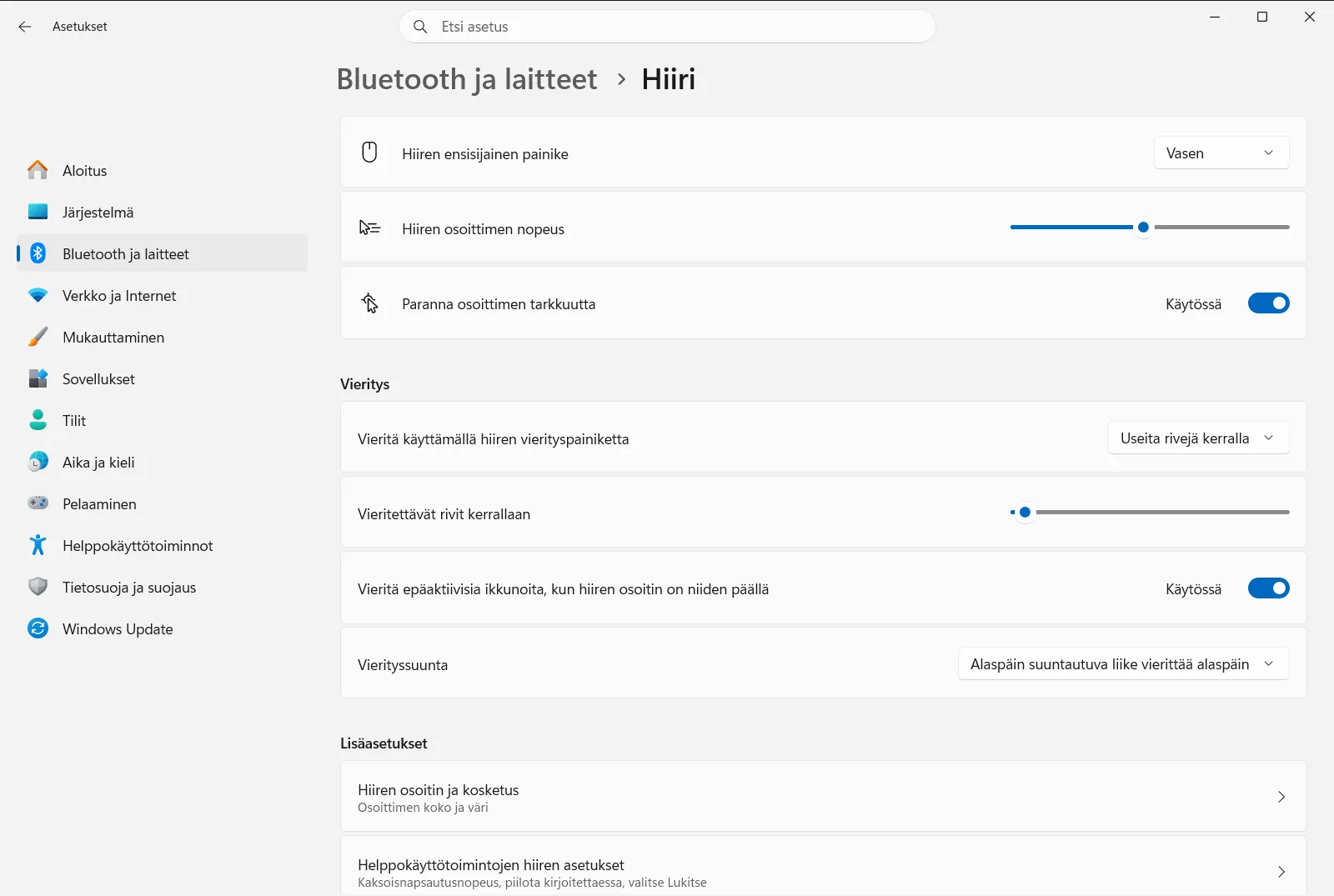Click the Etsi asetus search field
This screenshot has width=1334, height=896.
point(667,27)
